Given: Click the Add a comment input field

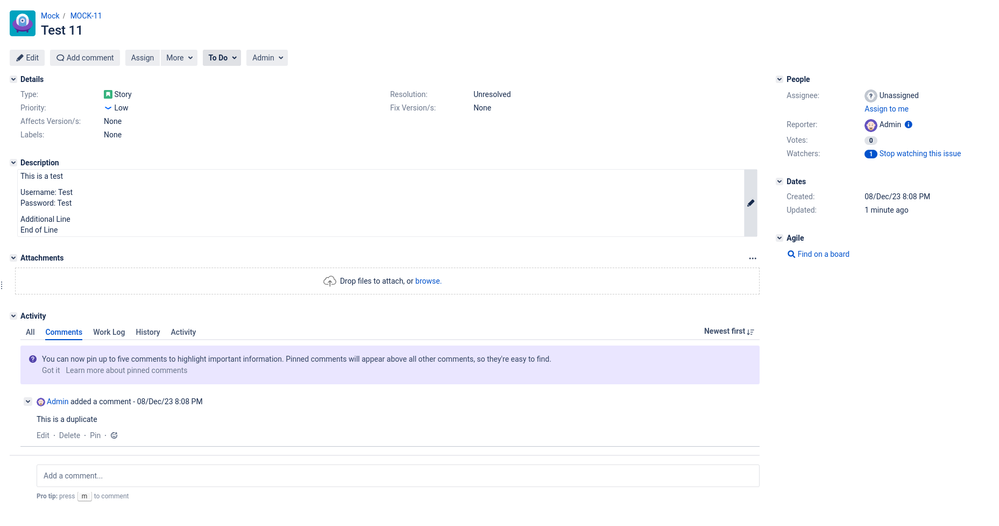Looking at the screenshot, I should 398,476.
